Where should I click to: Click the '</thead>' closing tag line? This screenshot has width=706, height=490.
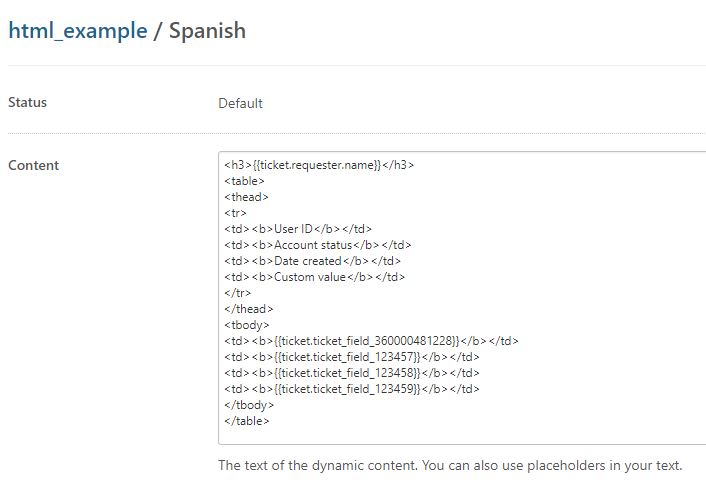coord(249,309)
